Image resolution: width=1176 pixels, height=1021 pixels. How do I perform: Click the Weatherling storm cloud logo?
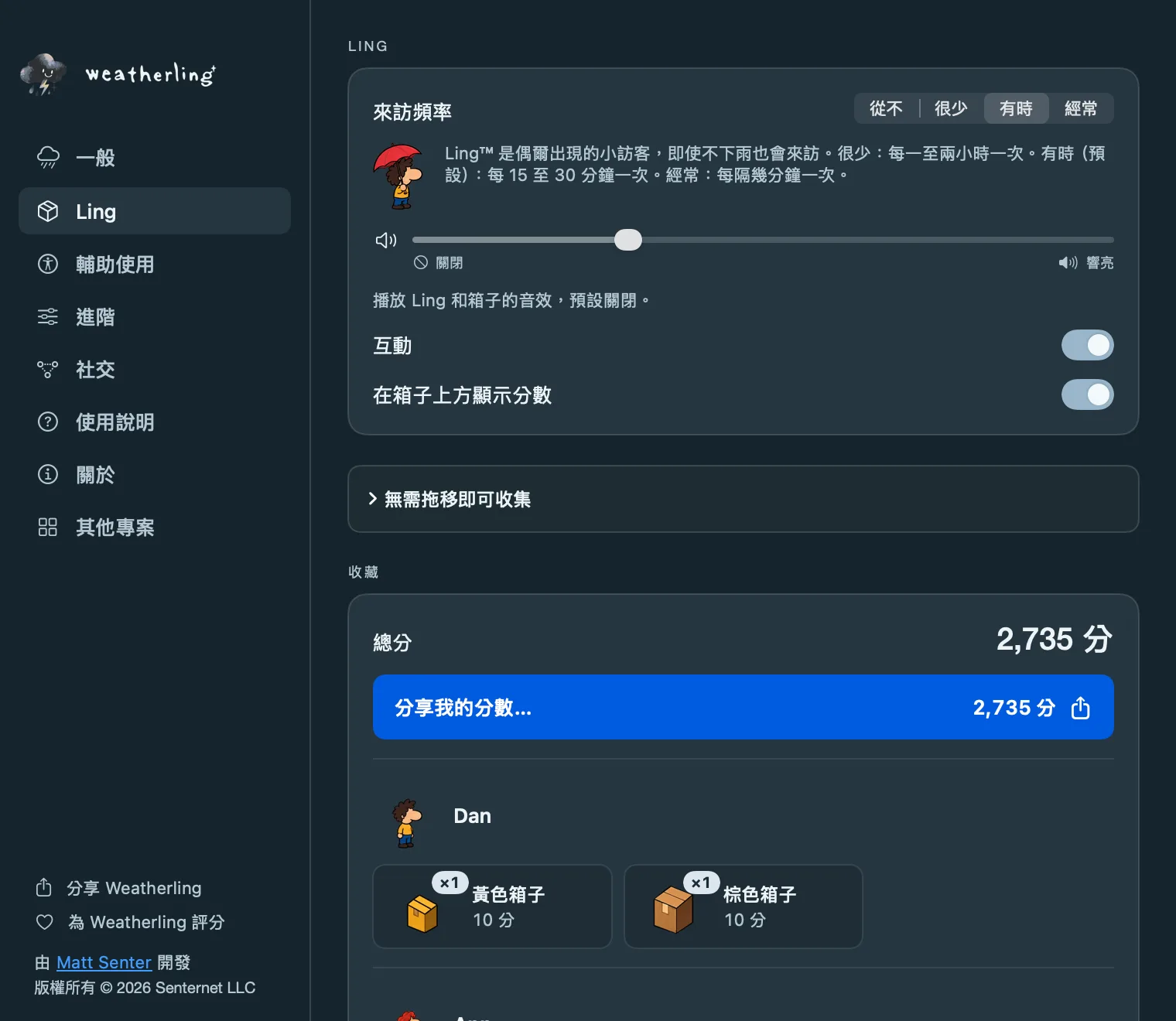click(x=43, y=74)
